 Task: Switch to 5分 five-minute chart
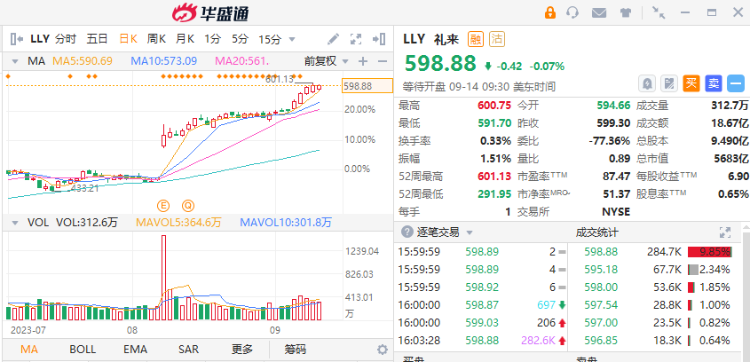(x=240, y=39)
